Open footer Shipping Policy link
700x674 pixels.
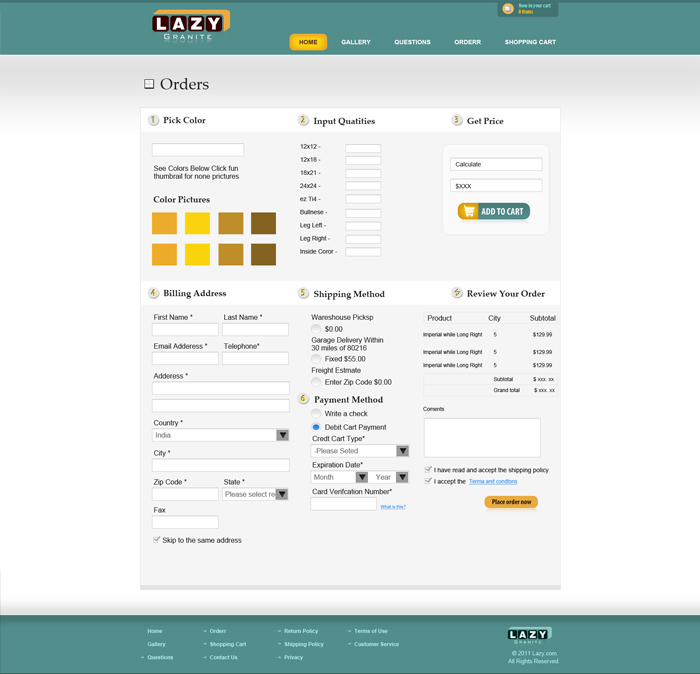click(304, 644)
